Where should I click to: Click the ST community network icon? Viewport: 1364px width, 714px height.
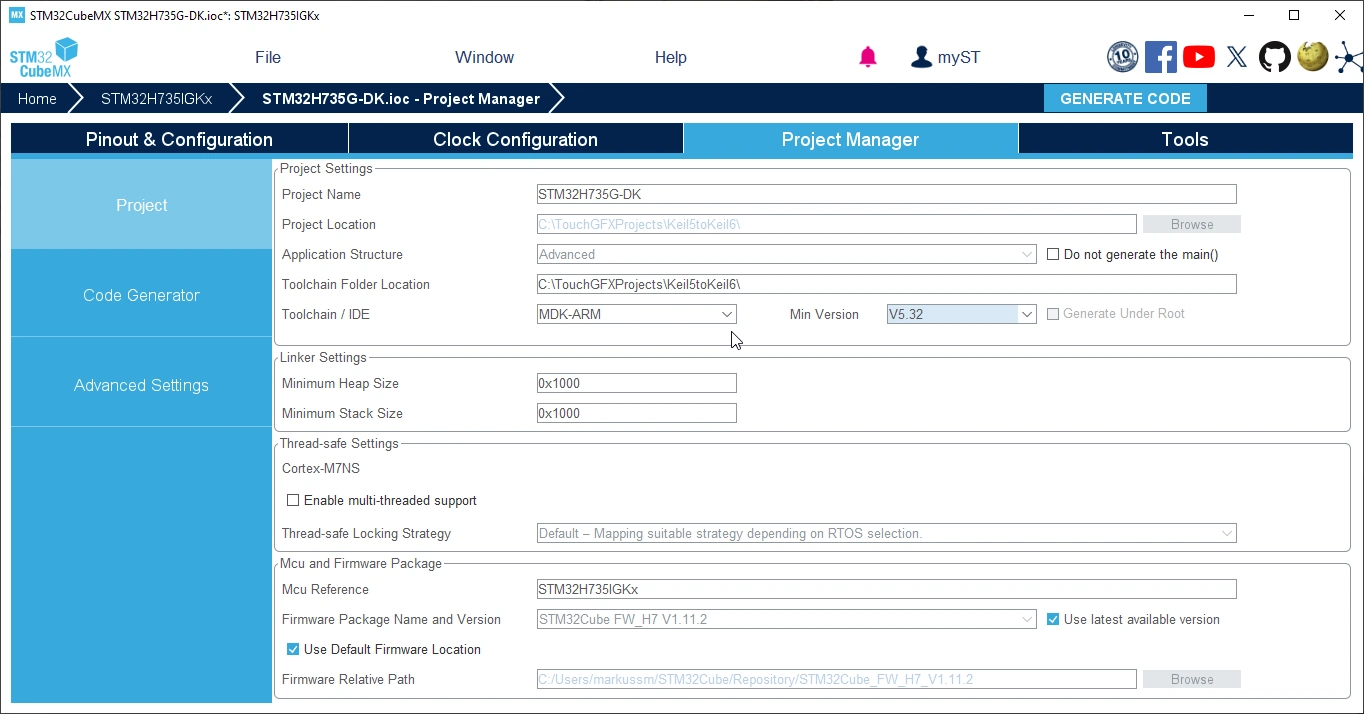pyautogui.click(x=1348, y=57)
